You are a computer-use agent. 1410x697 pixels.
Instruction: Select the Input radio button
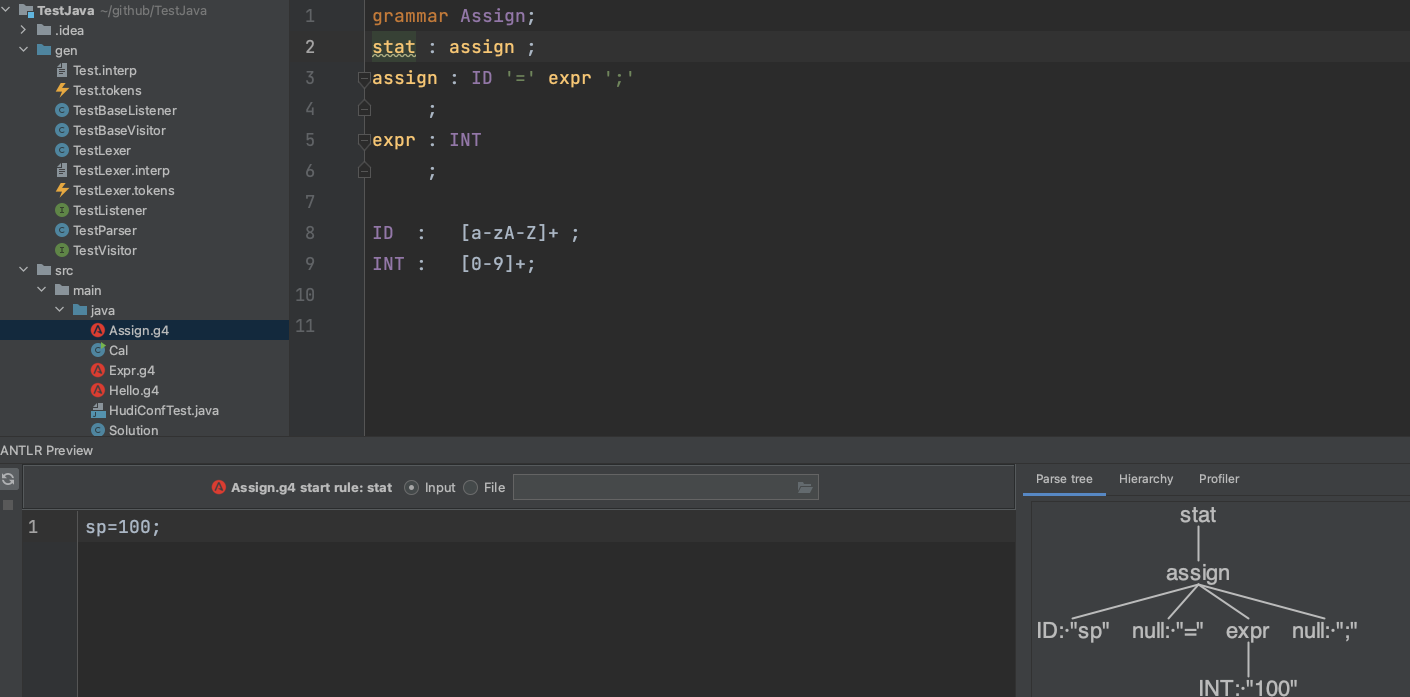tap(411, 487)
